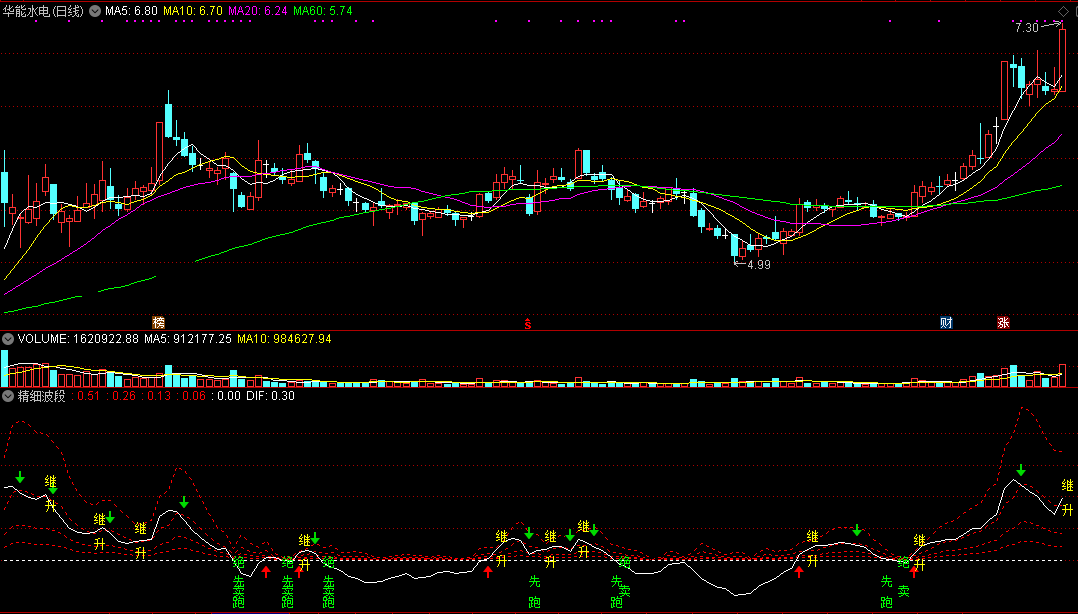Select the green MA60: 5.74 label

point(323,11)
